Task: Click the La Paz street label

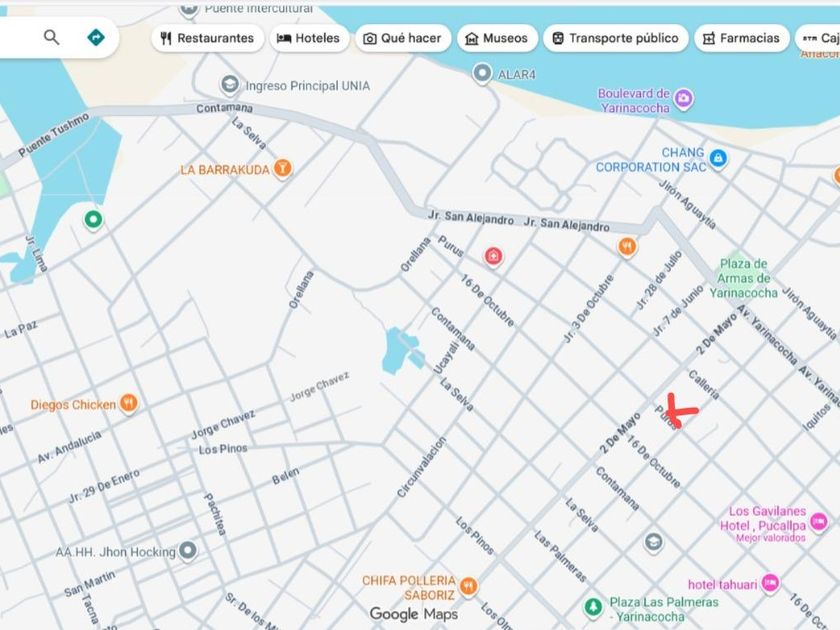Action: coord(21,329)
